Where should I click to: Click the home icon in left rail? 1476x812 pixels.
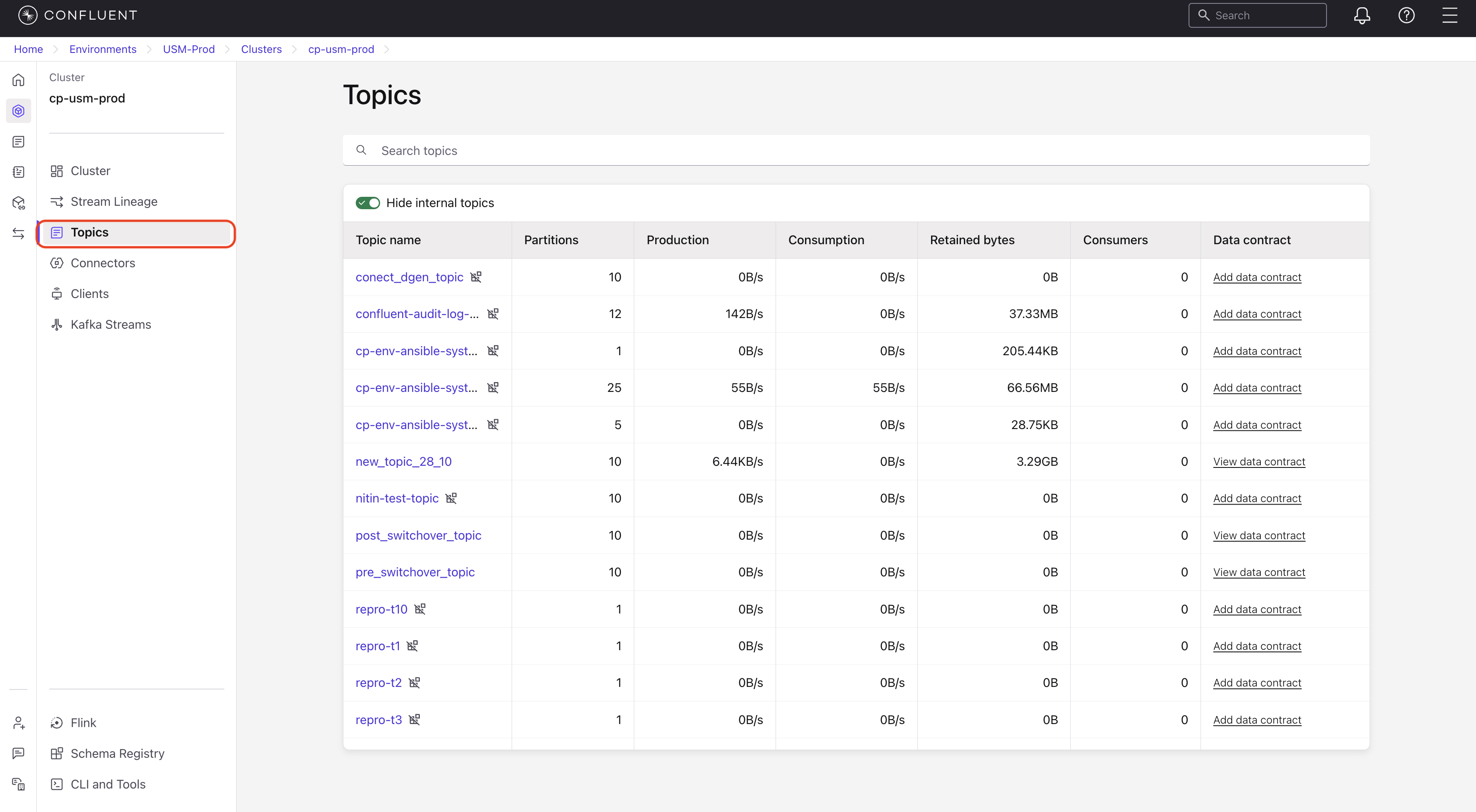18,80
